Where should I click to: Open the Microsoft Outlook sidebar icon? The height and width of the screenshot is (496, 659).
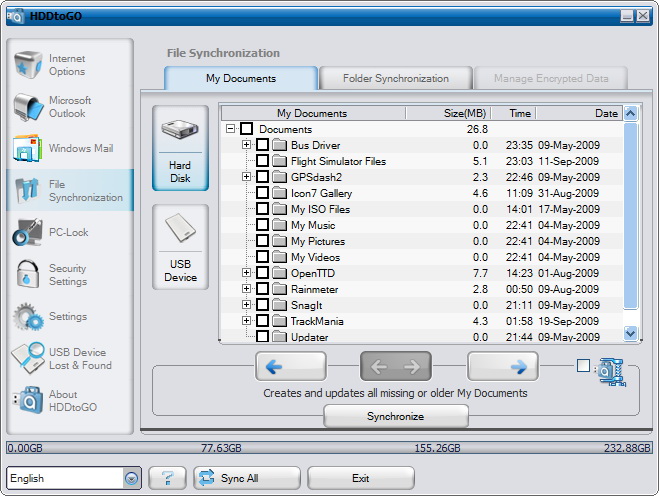(x=28, y=107)
